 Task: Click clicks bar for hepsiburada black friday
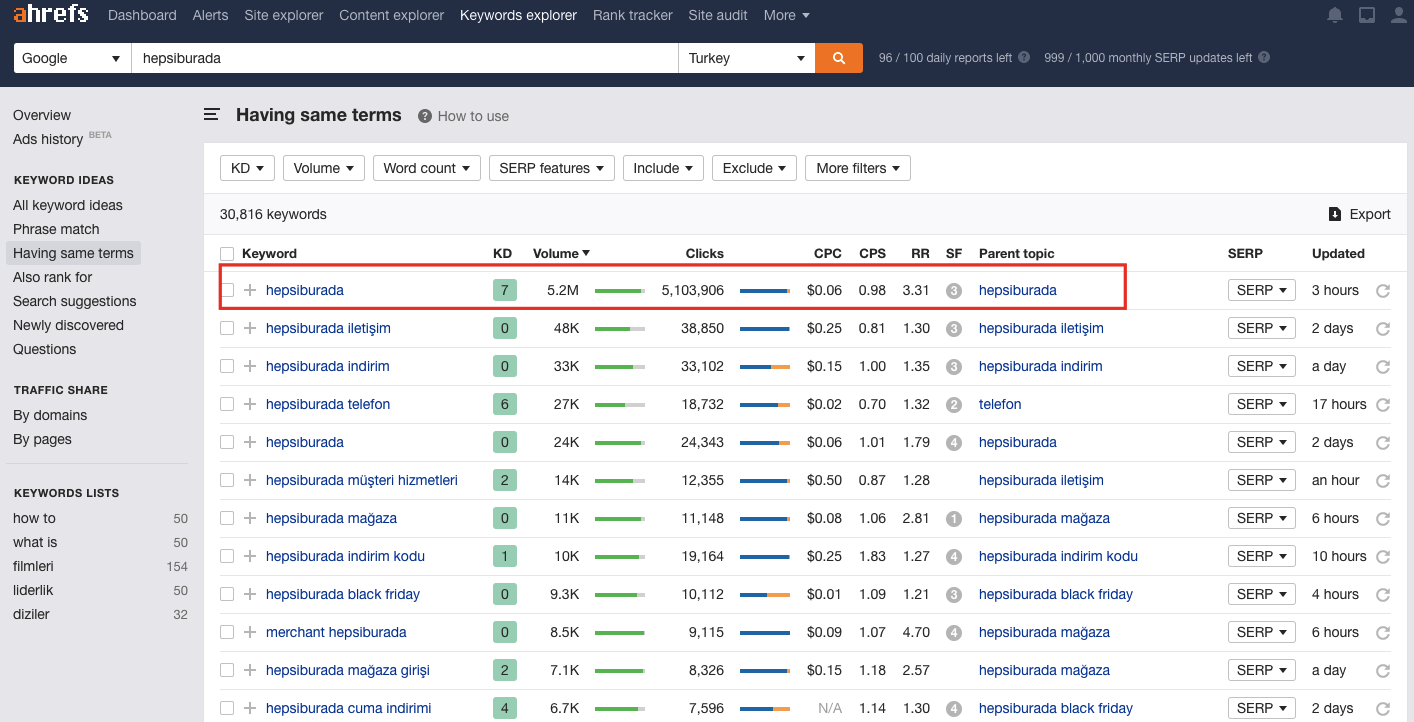coord(765,594)
